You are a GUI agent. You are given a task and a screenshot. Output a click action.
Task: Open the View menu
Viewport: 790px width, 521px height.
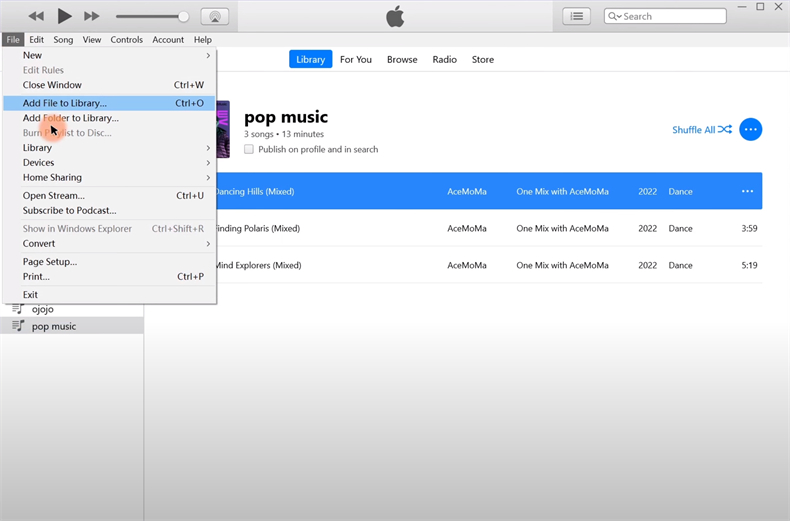click(92, 39)
